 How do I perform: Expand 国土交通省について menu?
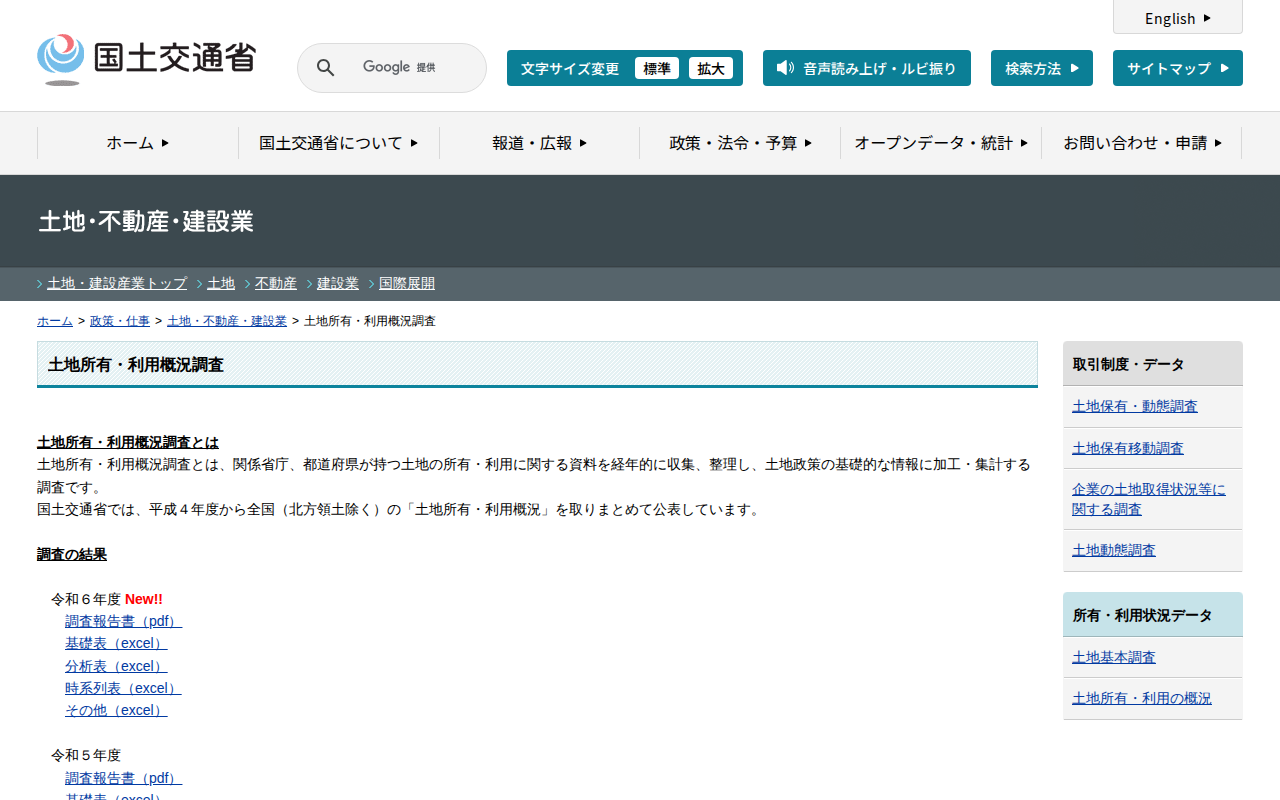click(x=339, y=143)
